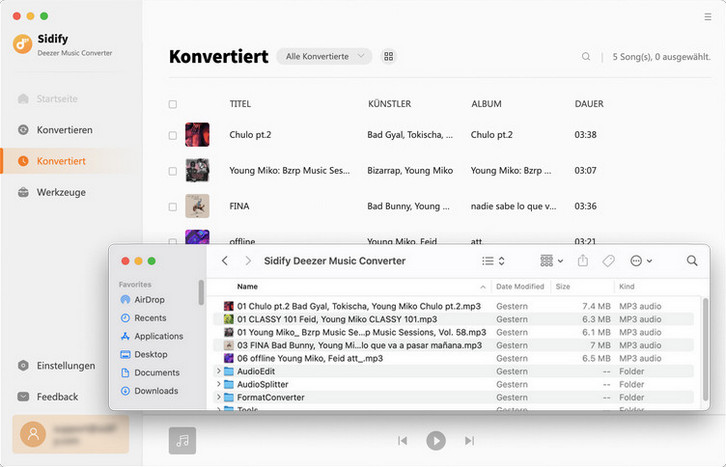Sort Finder files by Name column
Viewport: 726px width, 467px height.
click(247, 286)
